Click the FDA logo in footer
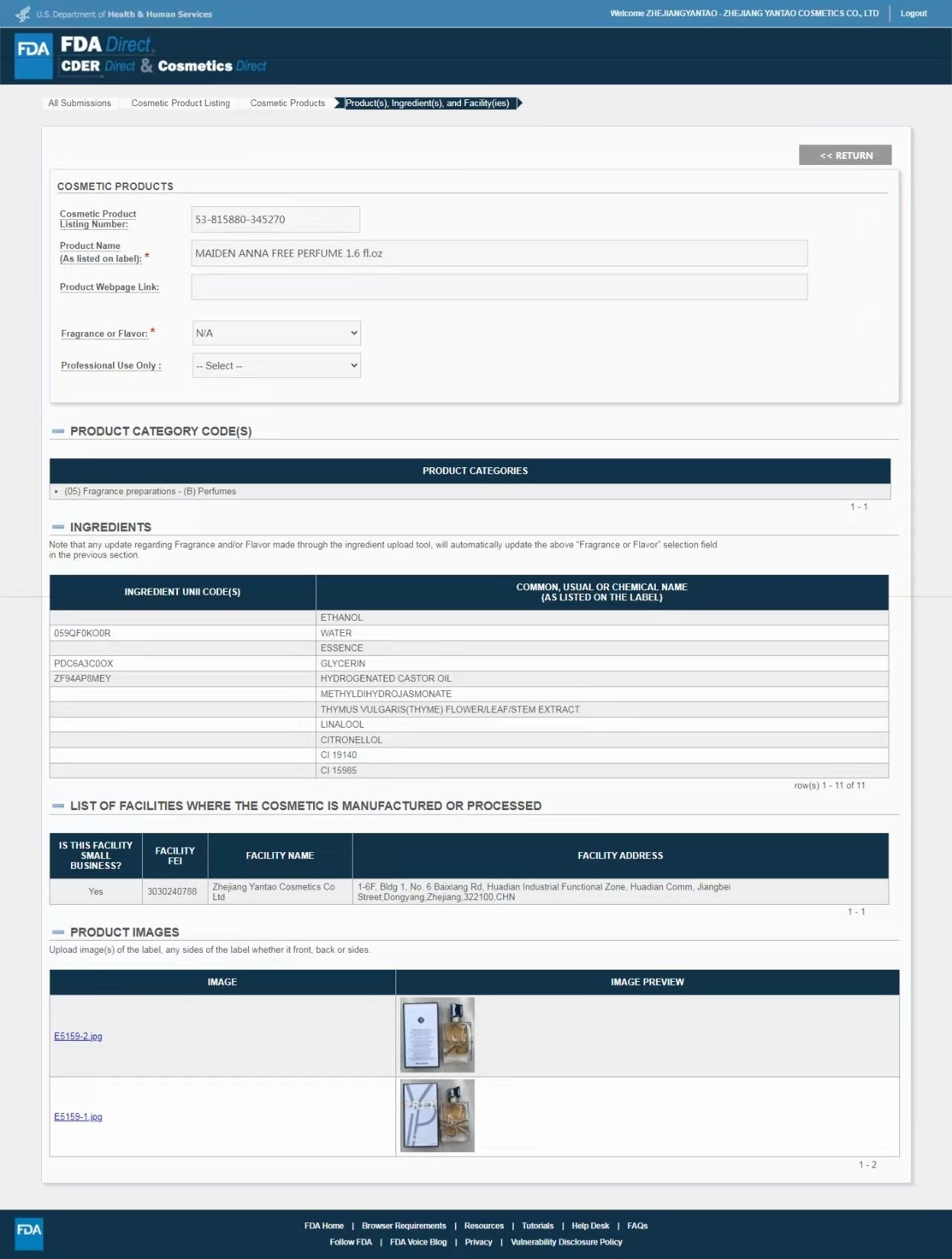Viewport: 952px width, 1259px height. (29, 1232)
